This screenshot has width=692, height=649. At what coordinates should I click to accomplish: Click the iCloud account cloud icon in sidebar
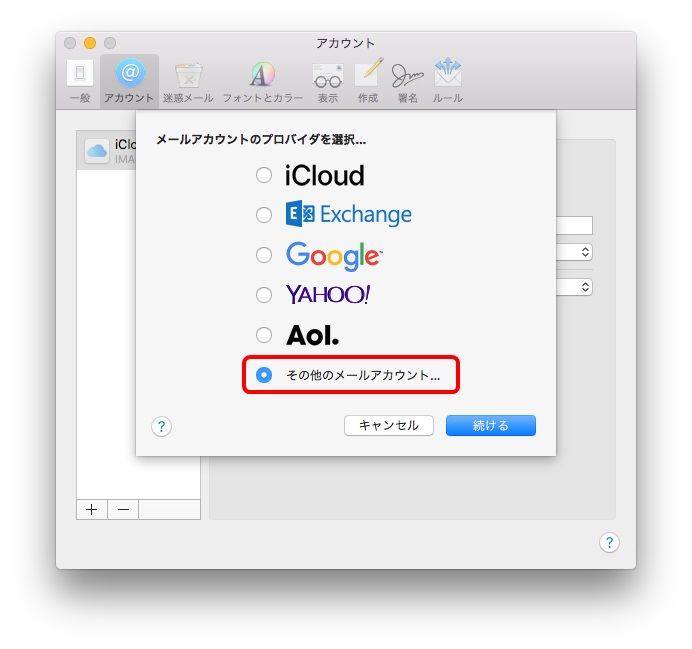point(97,151)
